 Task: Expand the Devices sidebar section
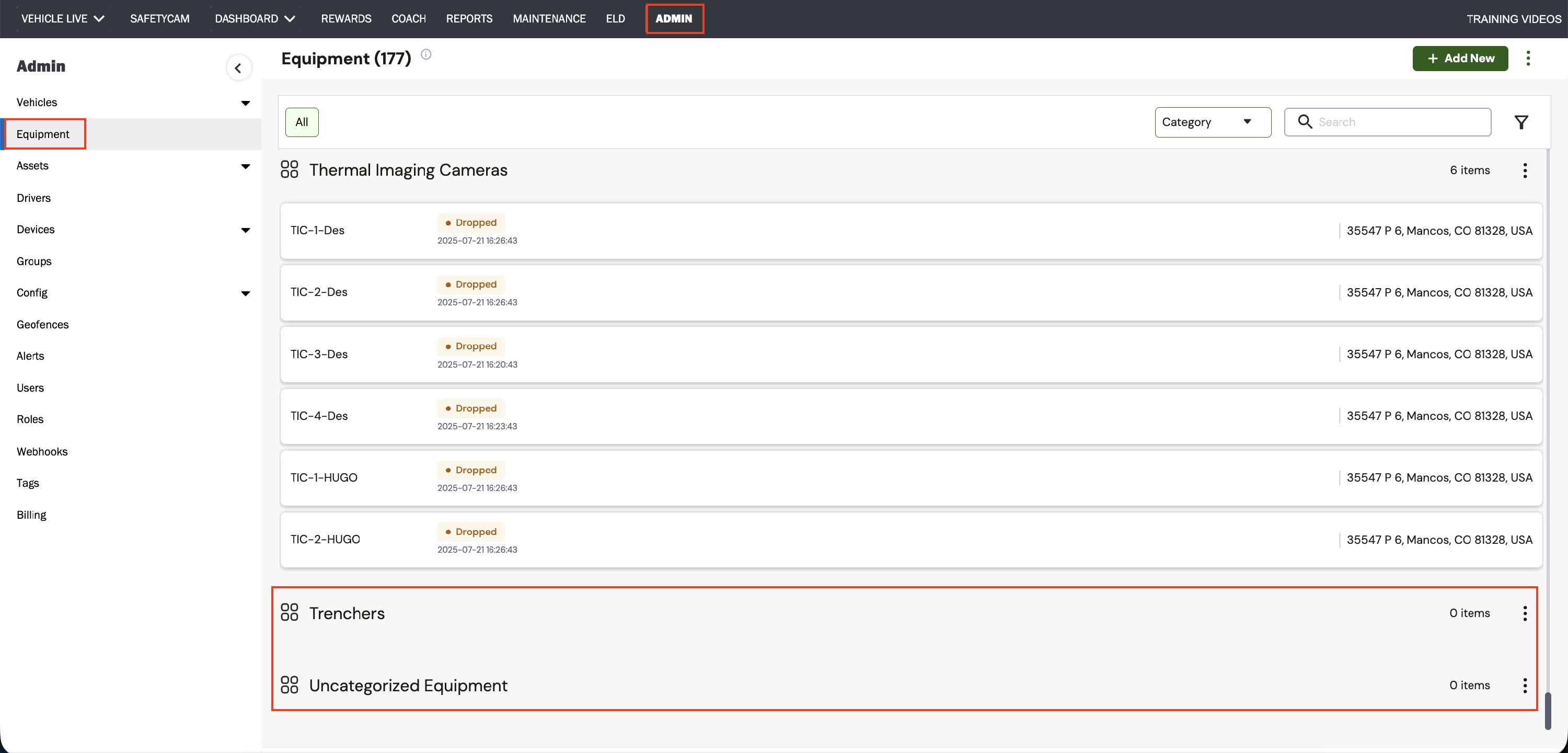[245, 230]
